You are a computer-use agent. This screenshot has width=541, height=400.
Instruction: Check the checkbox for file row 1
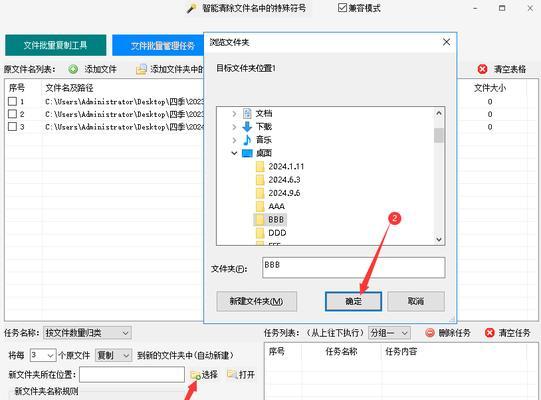(12, 101)
